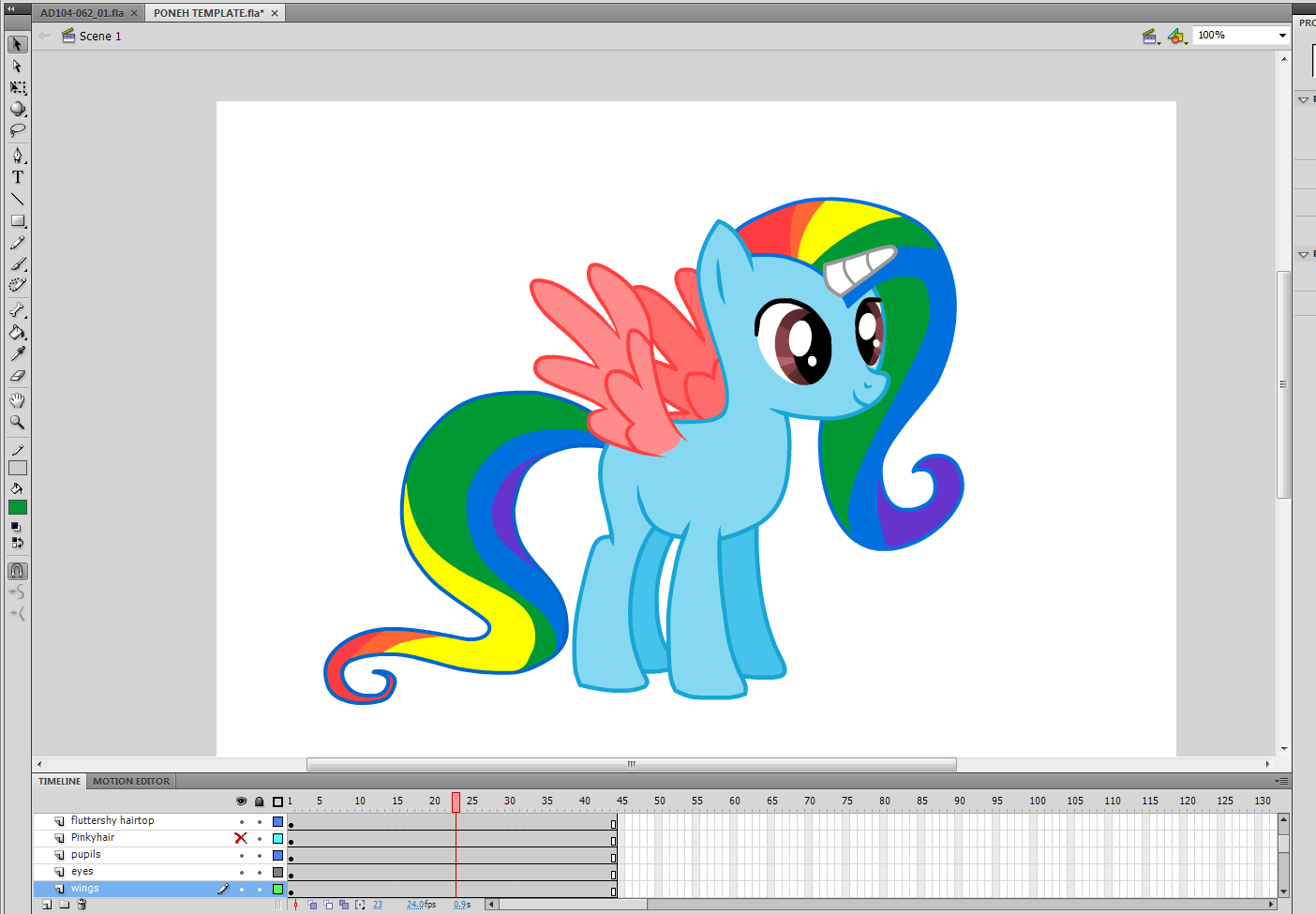Toggle lock on the eyes layer
The image size is (1316, 914).
(x=260, y=872)
